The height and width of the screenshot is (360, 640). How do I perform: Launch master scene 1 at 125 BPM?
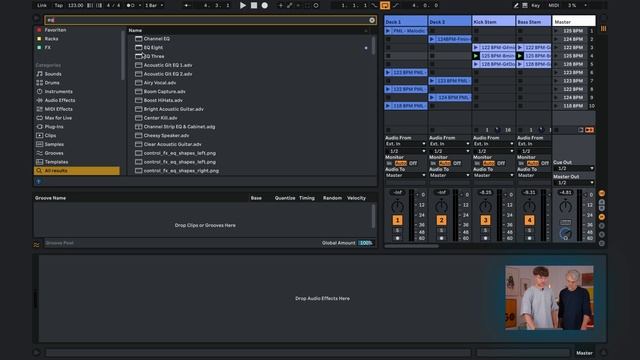click(x=556, y=31)
